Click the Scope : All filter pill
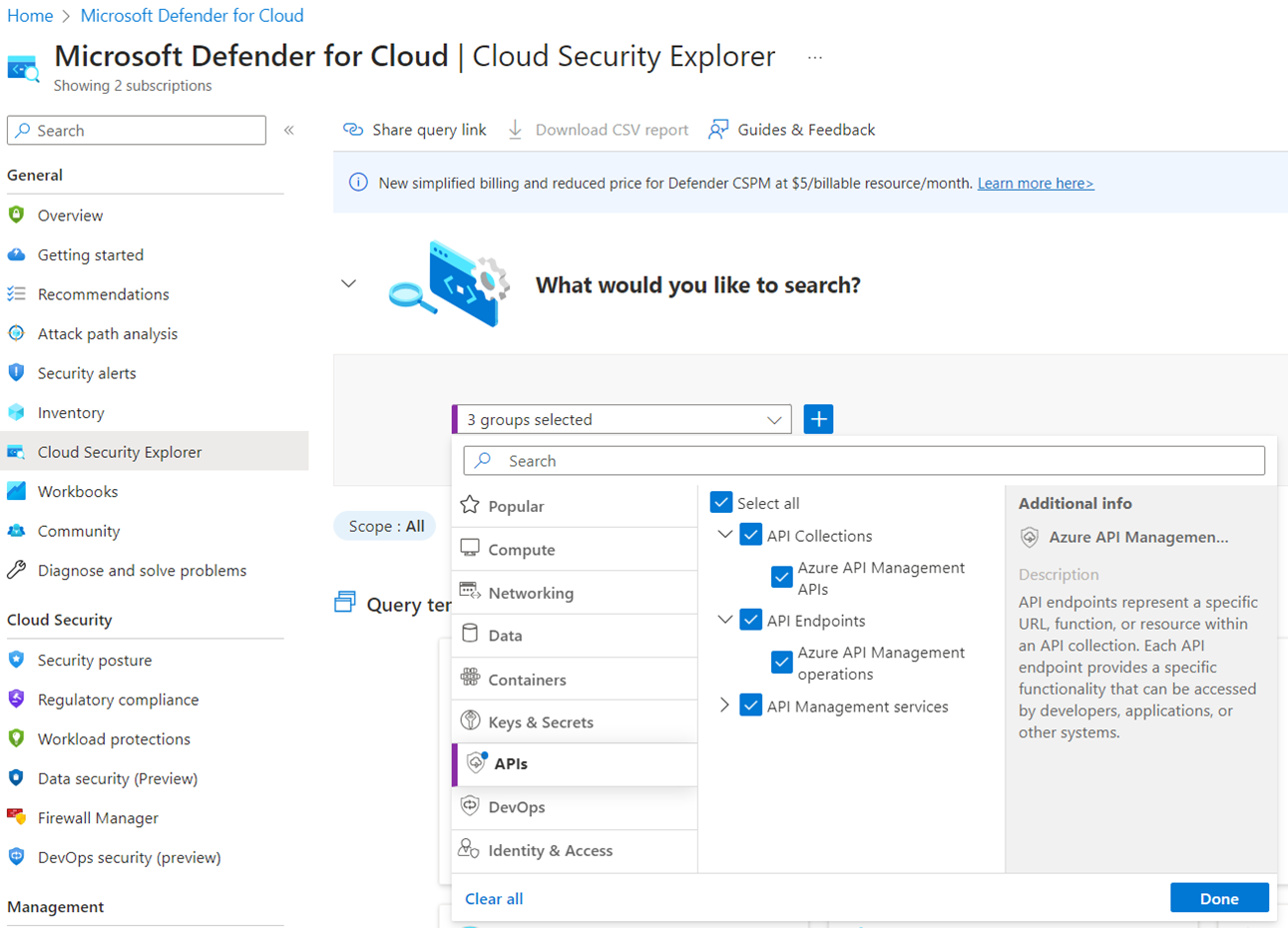 pyautogui.click(x=385, y=526)
